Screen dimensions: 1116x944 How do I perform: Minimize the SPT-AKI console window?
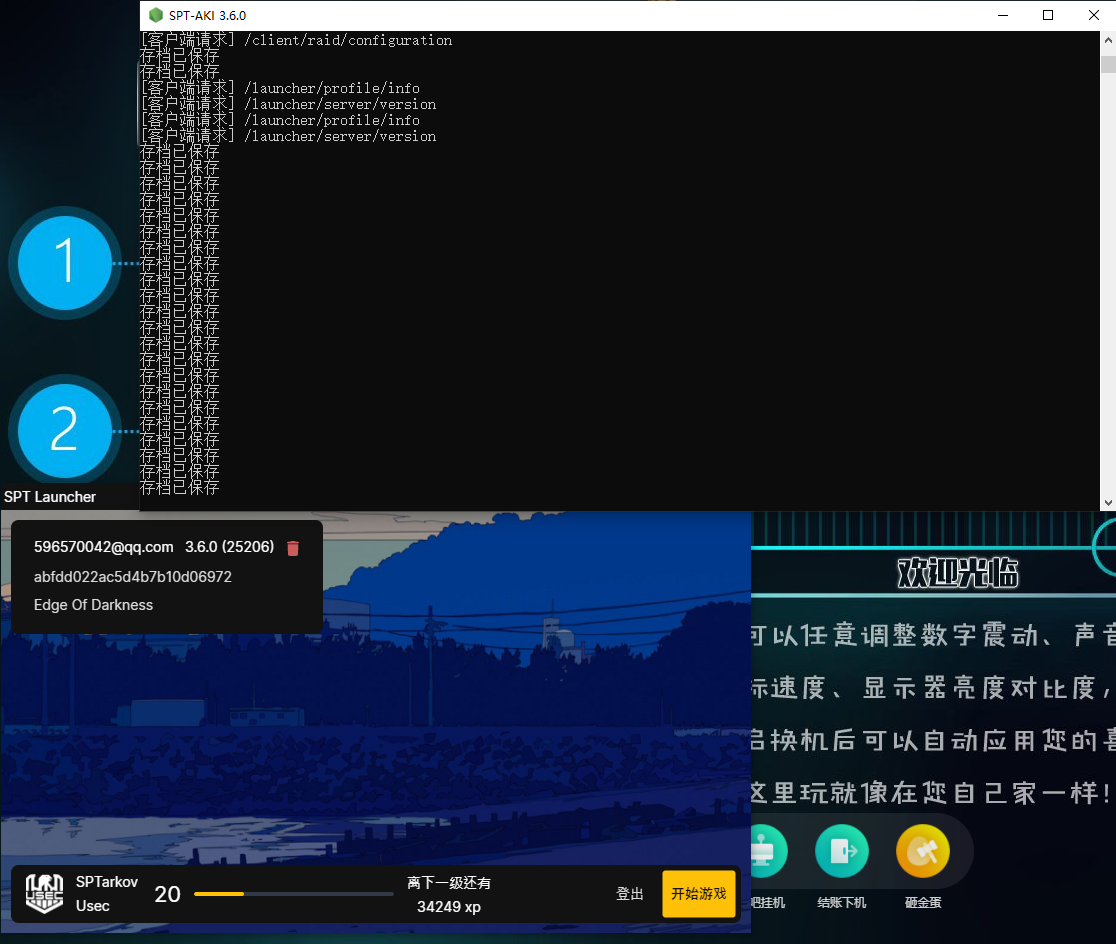[x=1001, y=15]
